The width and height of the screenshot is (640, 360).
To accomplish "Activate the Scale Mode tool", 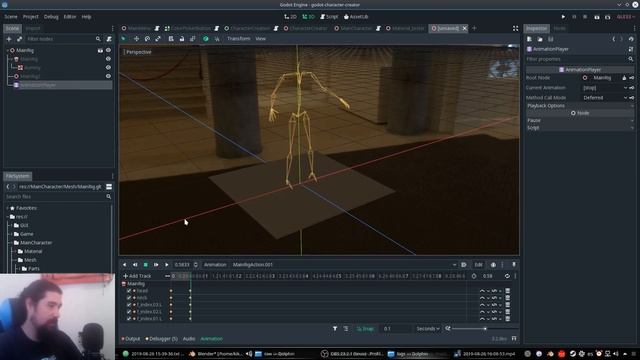I will pyautogui.click(x=158, y=39).
